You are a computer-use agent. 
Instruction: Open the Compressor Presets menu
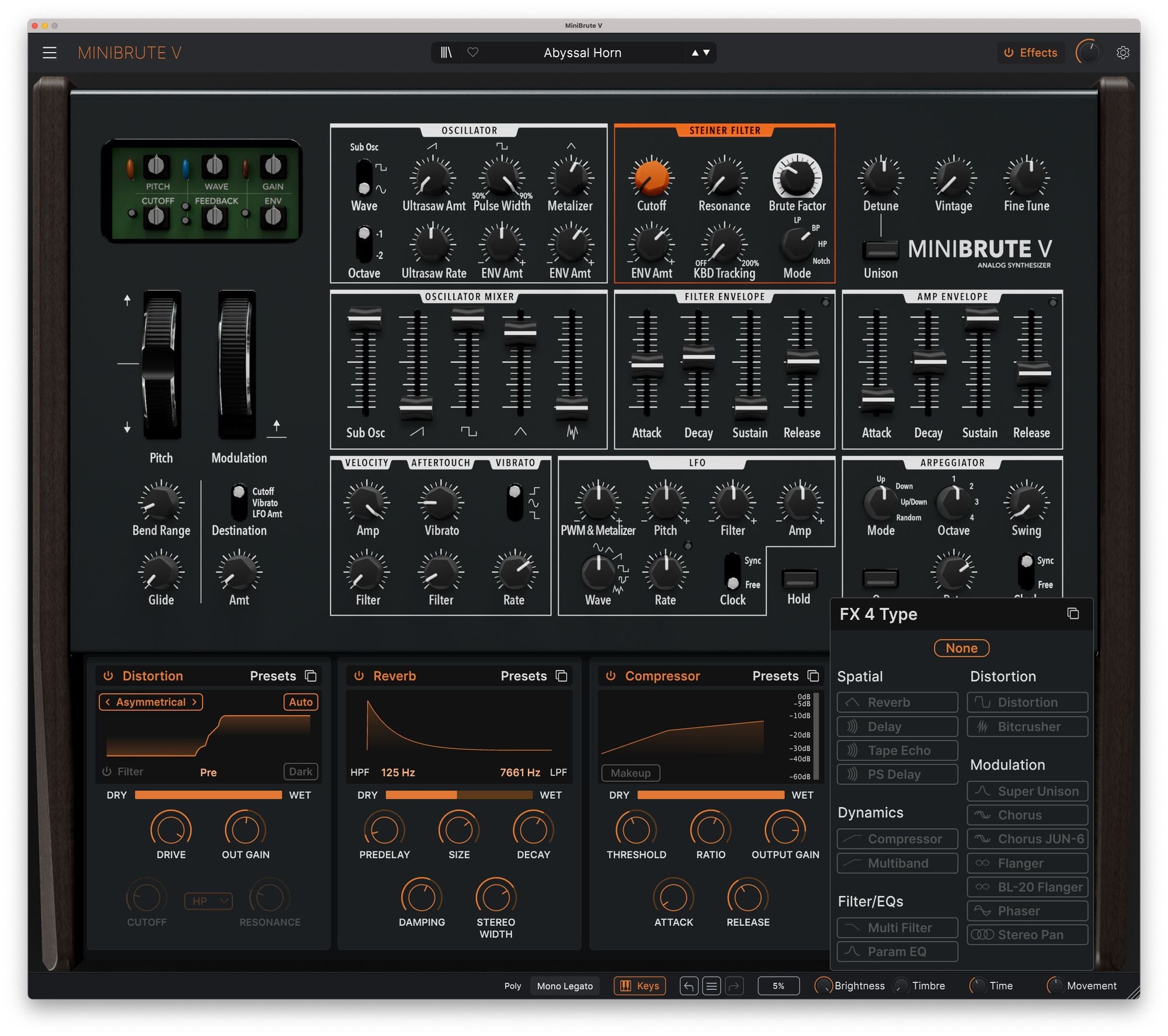tap(775, 676)
